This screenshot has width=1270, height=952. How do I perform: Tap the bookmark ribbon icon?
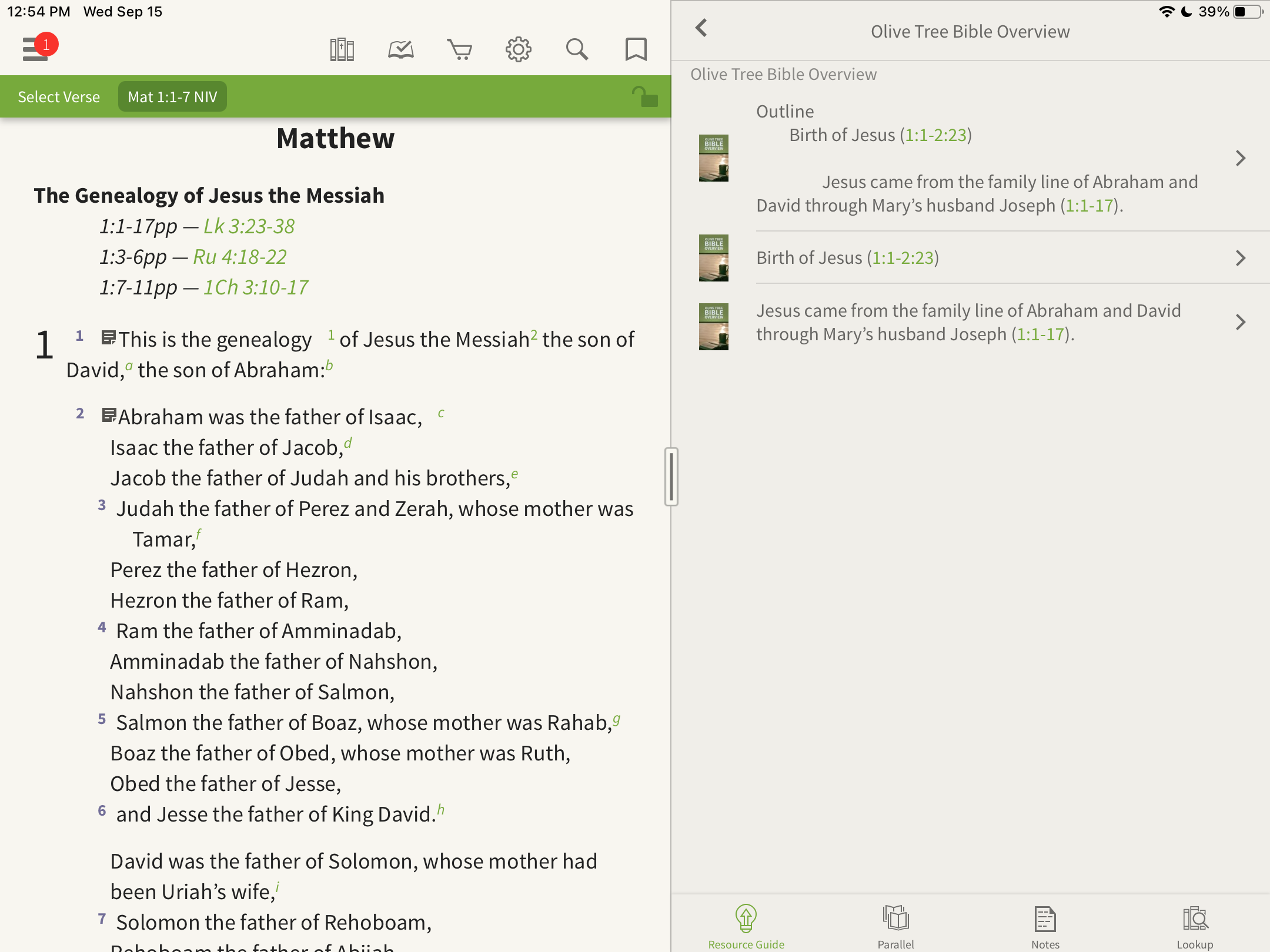coord(636,49)
